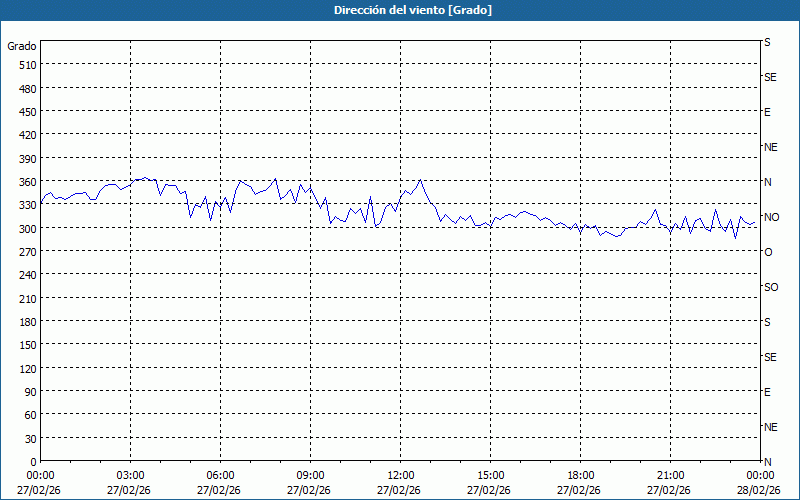Click the O compass direction label
This screenshot has height=500, width=800.
pyautogui.click(x=768, y=252)
